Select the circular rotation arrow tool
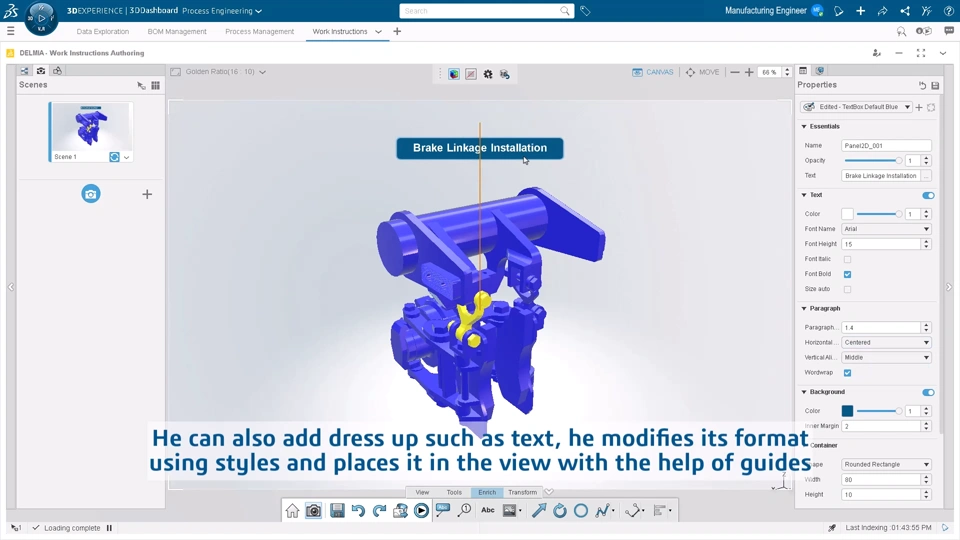Viewport: 960px width, 540px height. point(560,510)
